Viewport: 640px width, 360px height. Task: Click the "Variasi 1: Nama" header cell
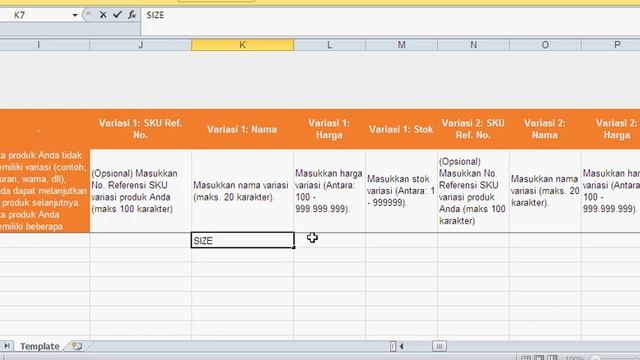tap(242, 129)
